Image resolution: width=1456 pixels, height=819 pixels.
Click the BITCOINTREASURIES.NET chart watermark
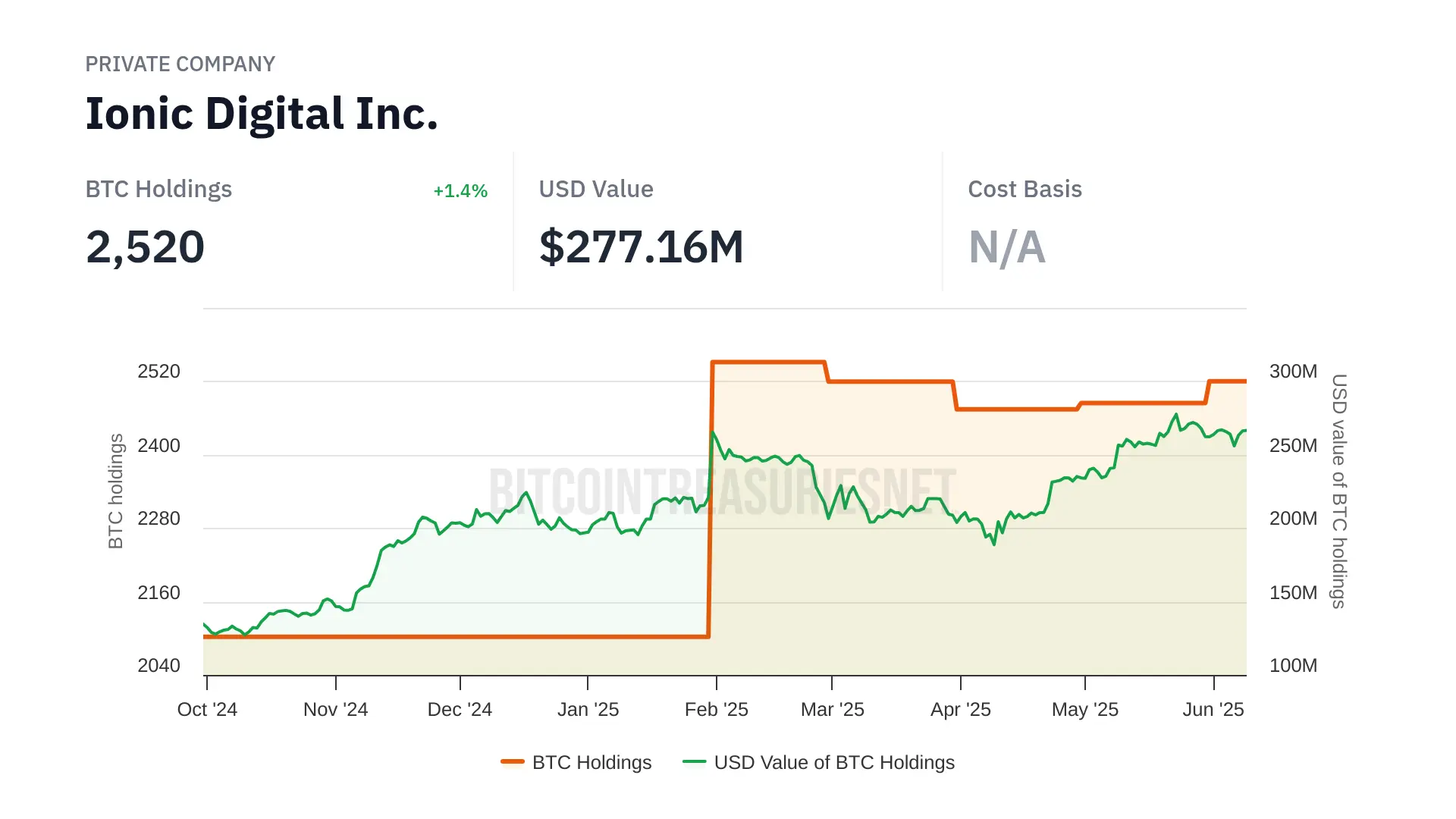[722, 491]
